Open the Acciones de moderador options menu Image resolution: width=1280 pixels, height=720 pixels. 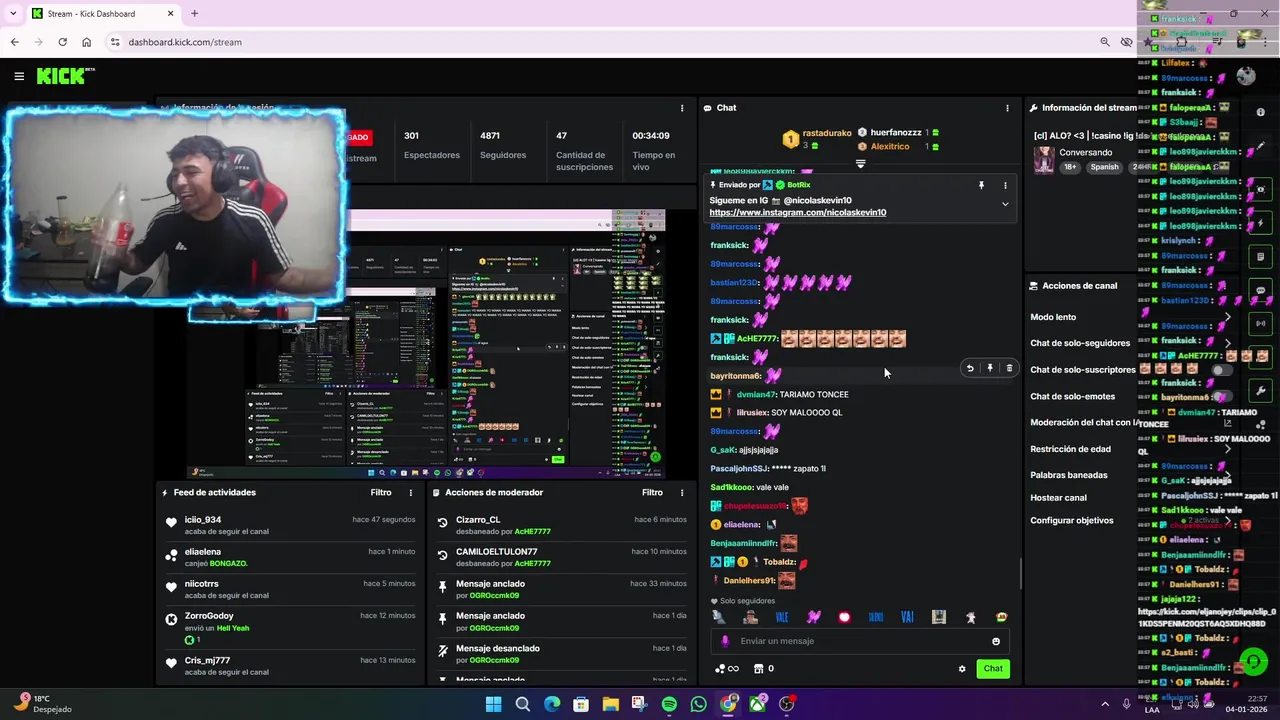(x=682, y=492)
